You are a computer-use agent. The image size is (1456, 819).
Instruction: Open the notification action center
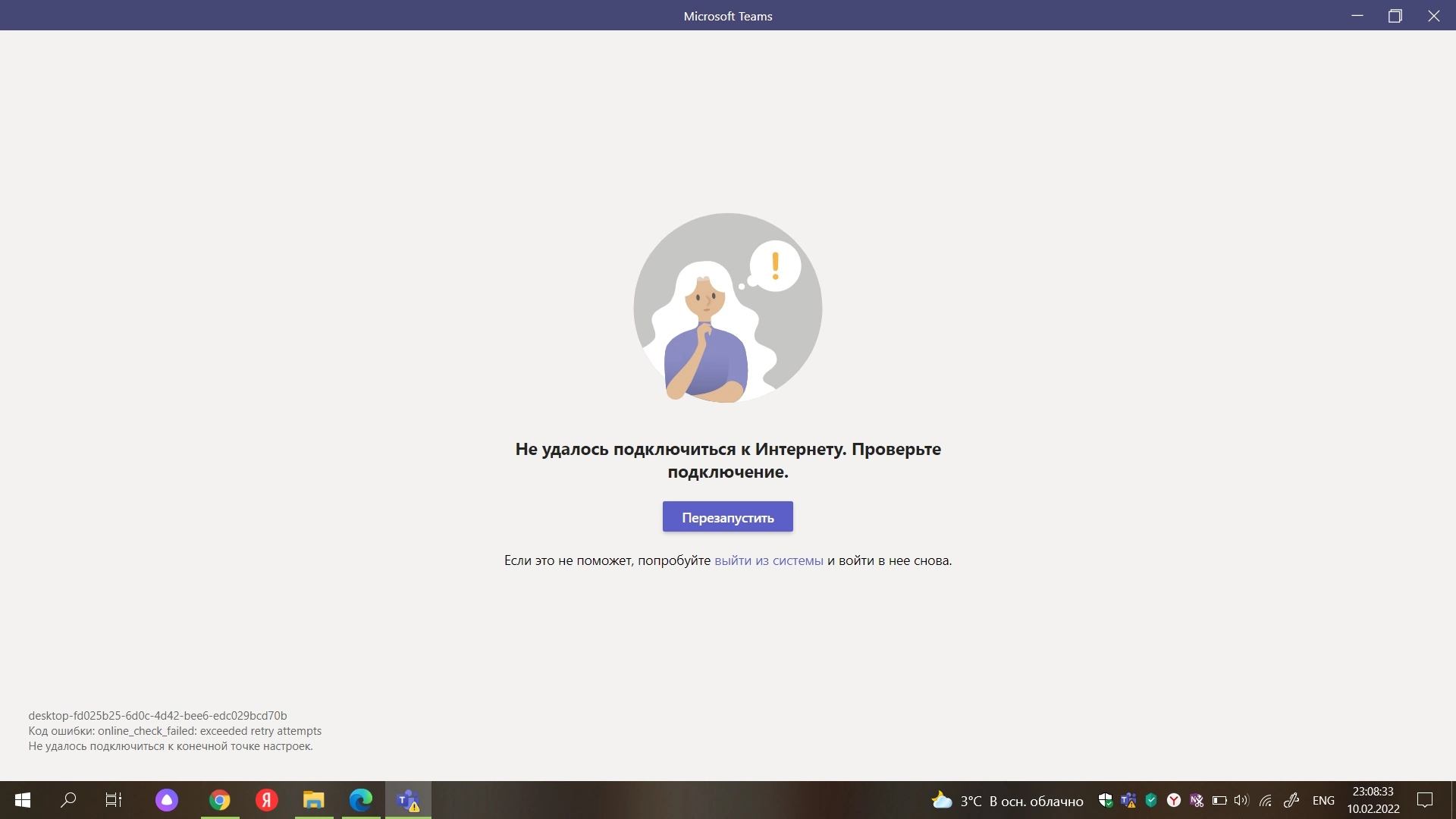[1425, 800]
